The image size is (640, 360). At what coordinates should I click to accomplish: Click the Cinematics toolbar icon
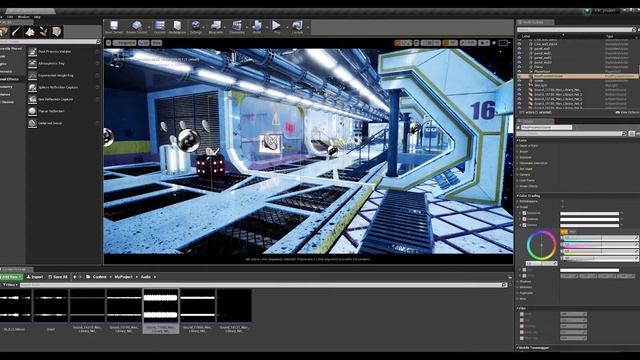click(237, 27)
